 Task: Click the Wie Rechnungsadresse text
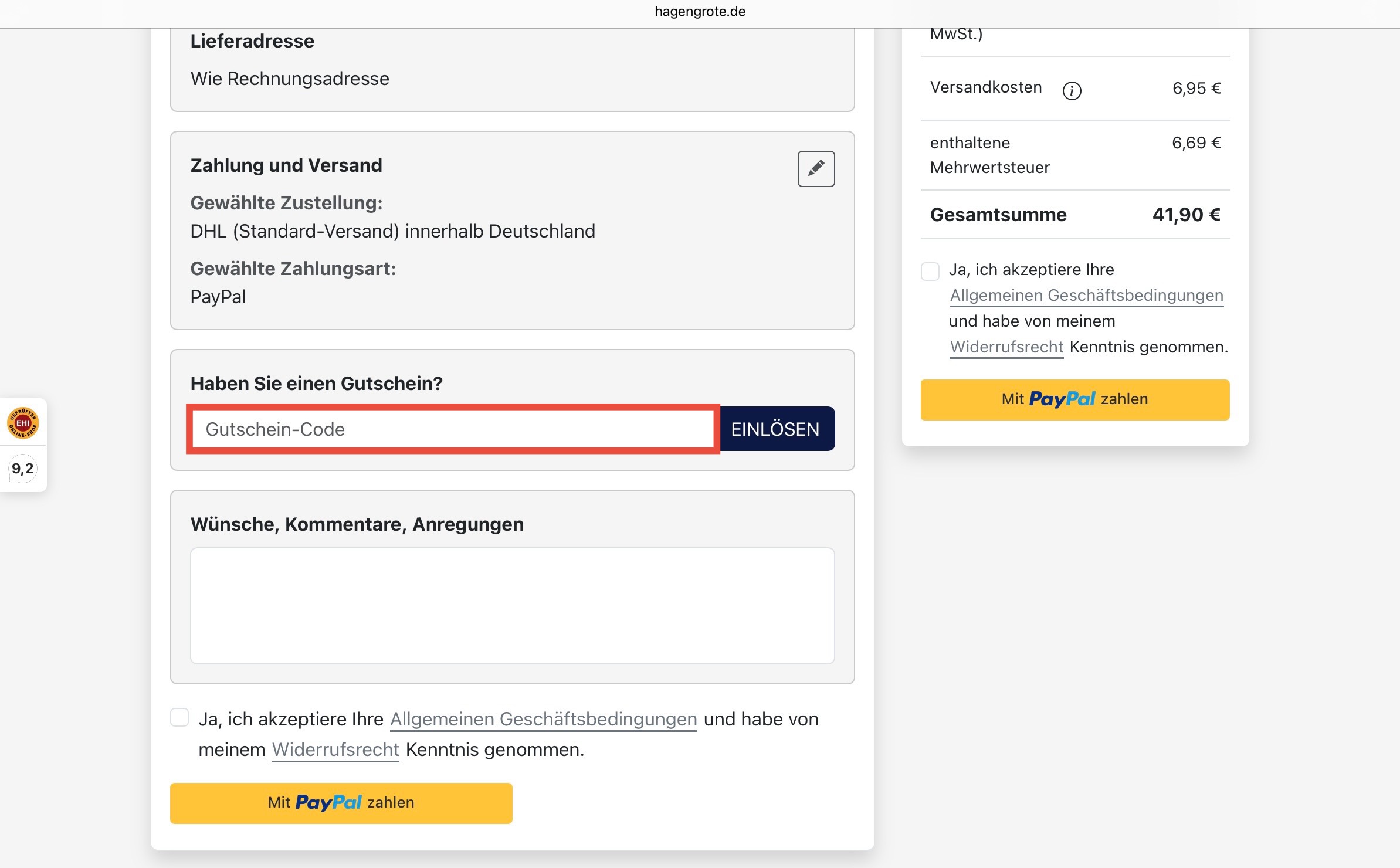tap(290, 79)
